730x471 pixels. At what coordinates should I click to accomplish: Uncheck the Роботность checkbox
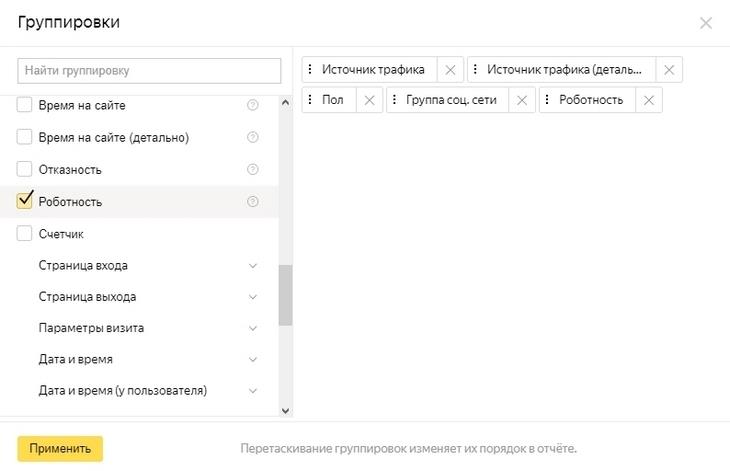[x=25, y=201]
